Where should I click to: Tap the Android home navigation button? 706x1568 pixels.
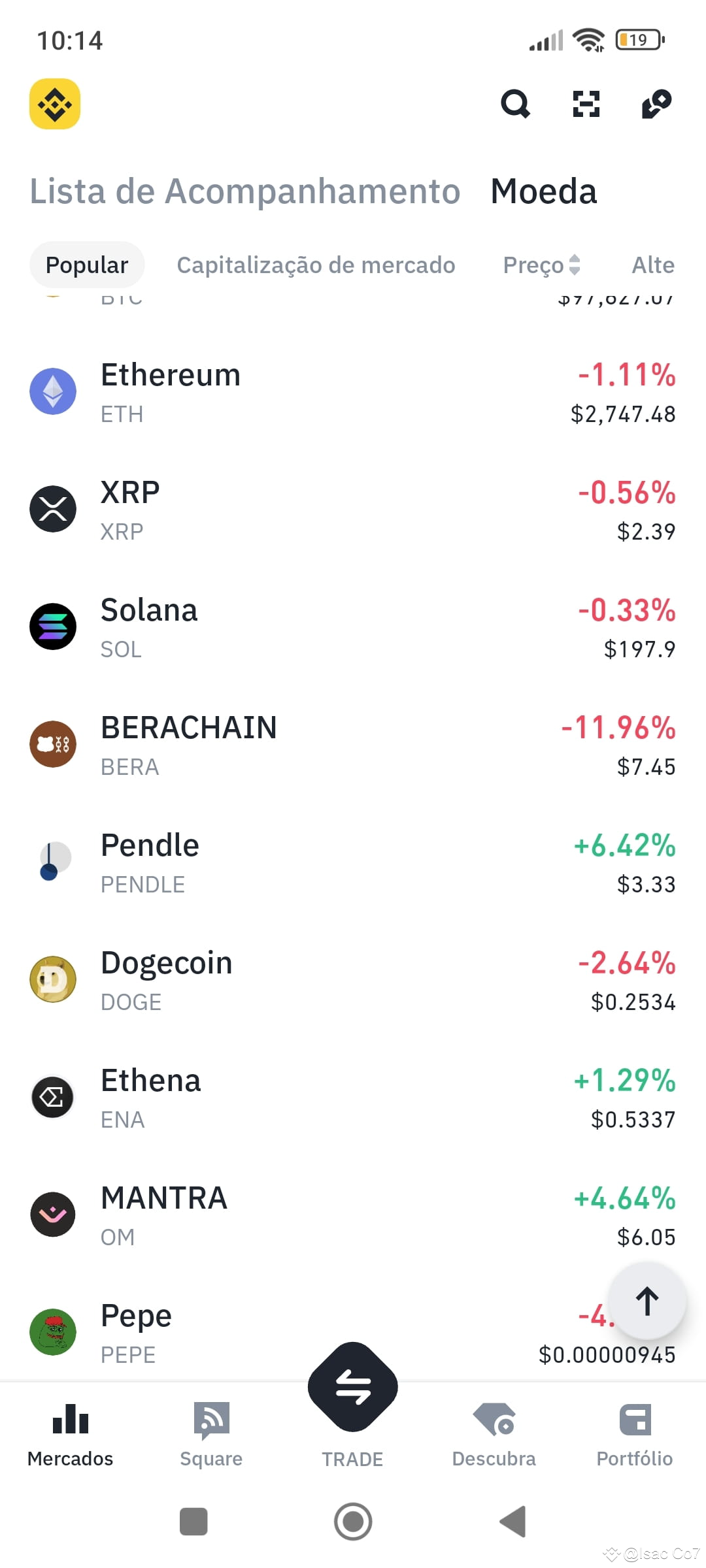pos(353,1522)
